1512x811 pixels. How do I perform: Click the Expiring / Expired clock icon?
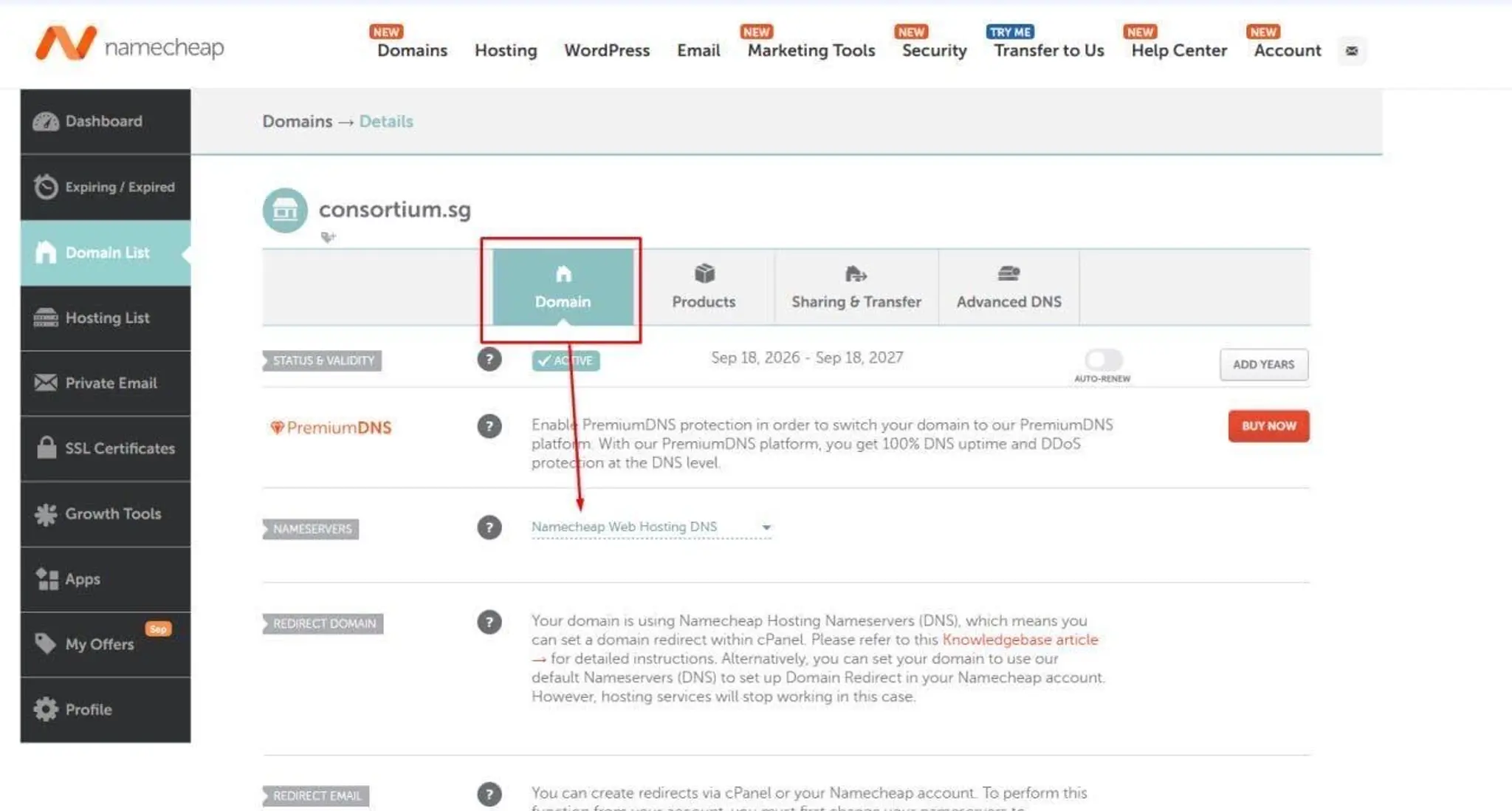46,187
